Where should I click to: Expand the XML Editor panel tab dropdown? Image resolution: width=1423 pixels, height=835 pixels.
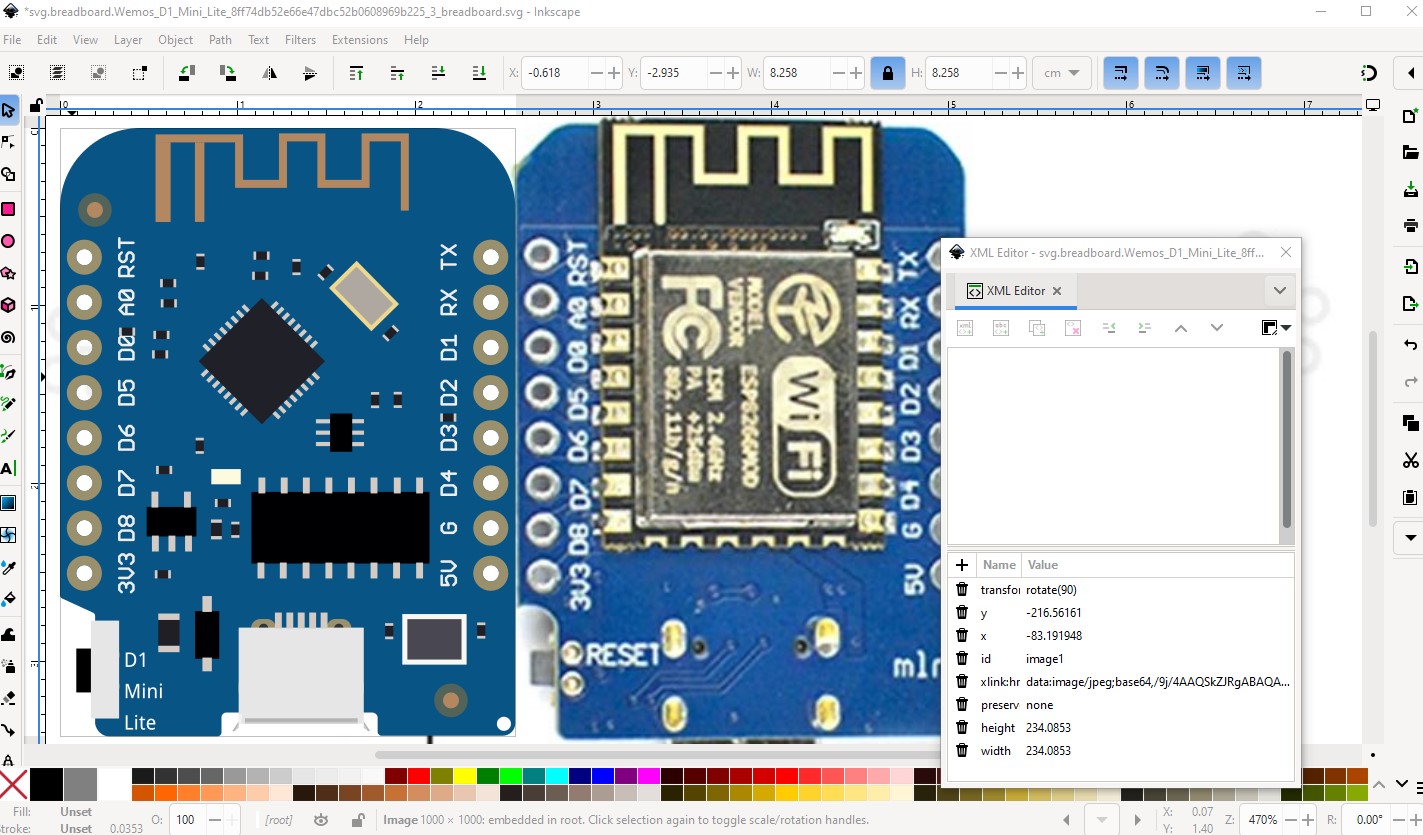(1279, 291)
